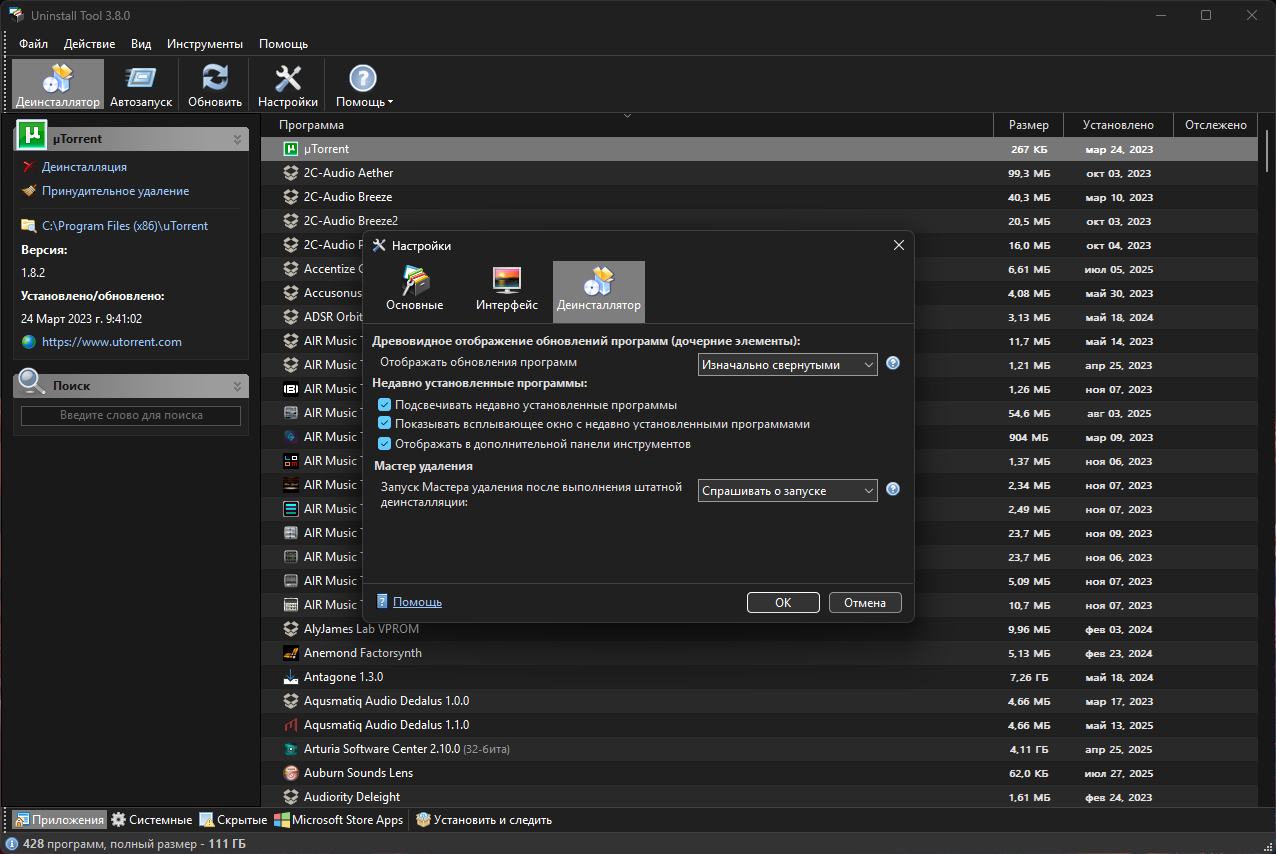Open the Инструменты menu
Image resolution: width=1276 pixels, height=854 pixels.
tap(205, 44)
